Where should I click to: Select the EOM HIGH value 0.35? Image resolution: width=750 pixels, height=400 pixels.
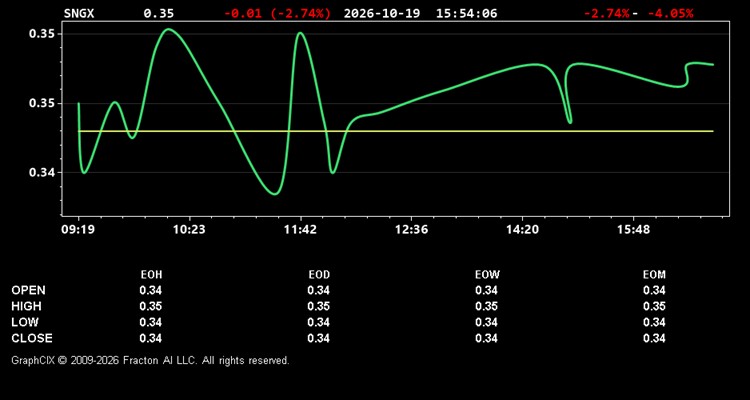pyautogui.click(x=654, y=306)
